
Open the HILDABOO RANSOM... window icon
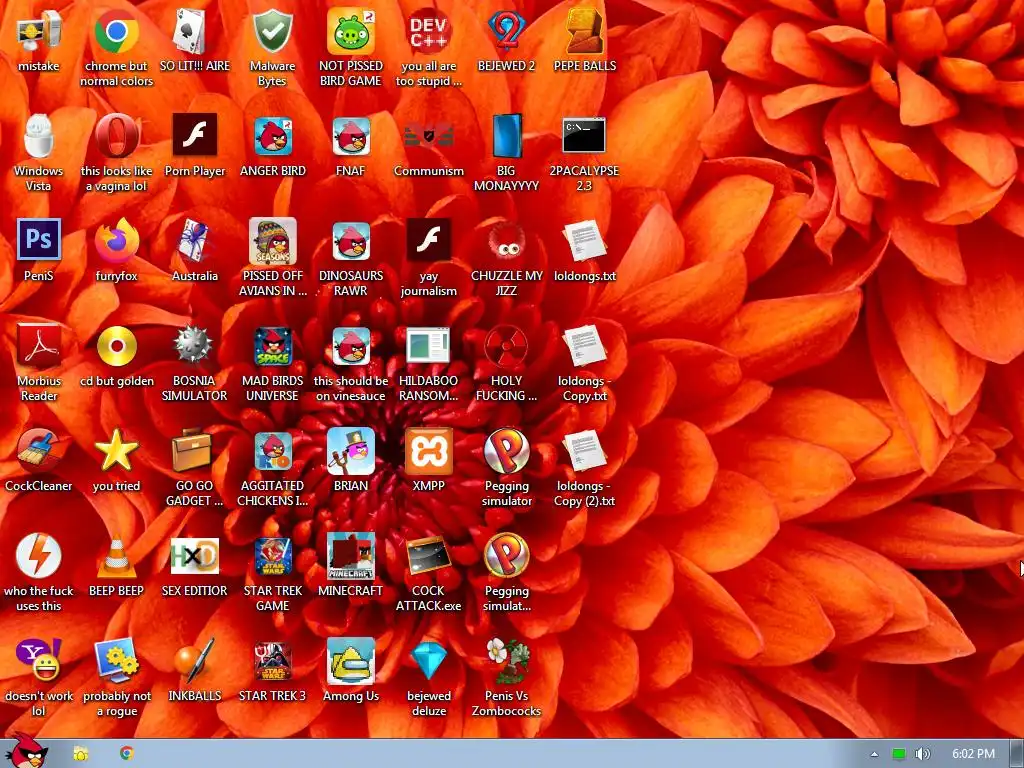[428, 345]
